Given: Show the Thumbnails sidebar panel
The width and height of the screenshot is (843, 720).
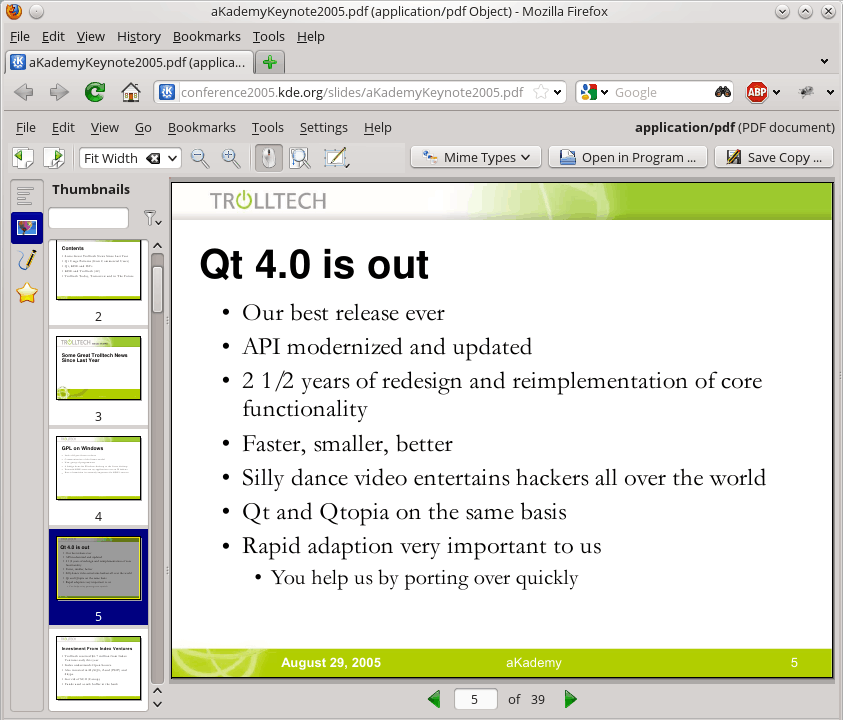Looking at the screenshot, I should (x=26, y=228).
